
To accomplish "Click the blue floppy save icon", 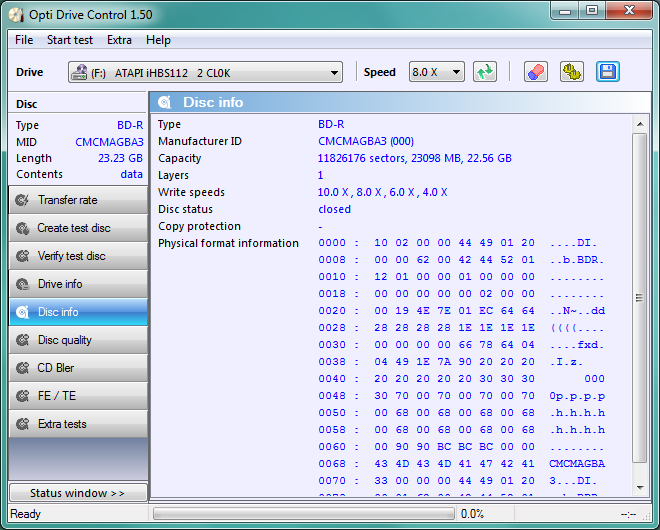I will [x=608, y=72].
